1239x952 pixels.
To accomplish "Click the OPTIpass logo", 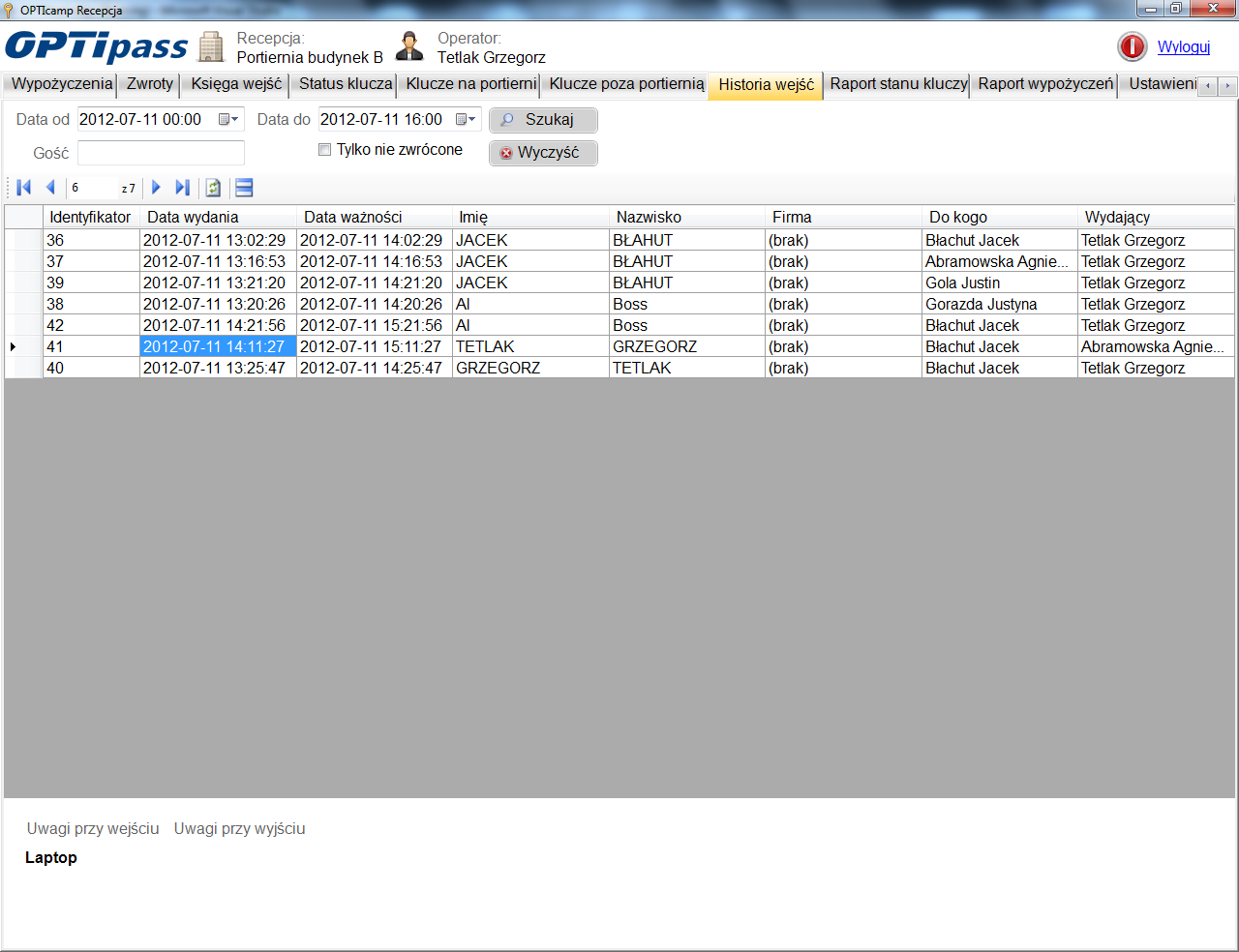I will point(97,46).
